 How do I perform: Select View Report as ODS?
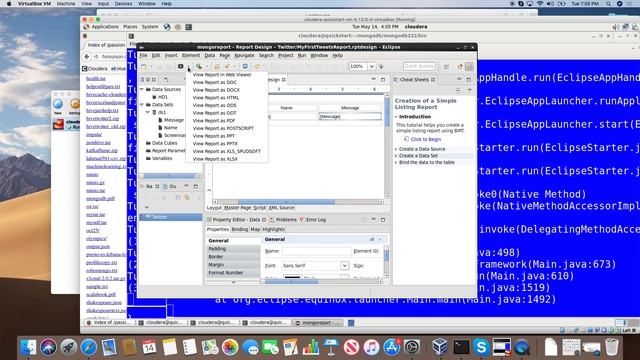tap(214, 105)
